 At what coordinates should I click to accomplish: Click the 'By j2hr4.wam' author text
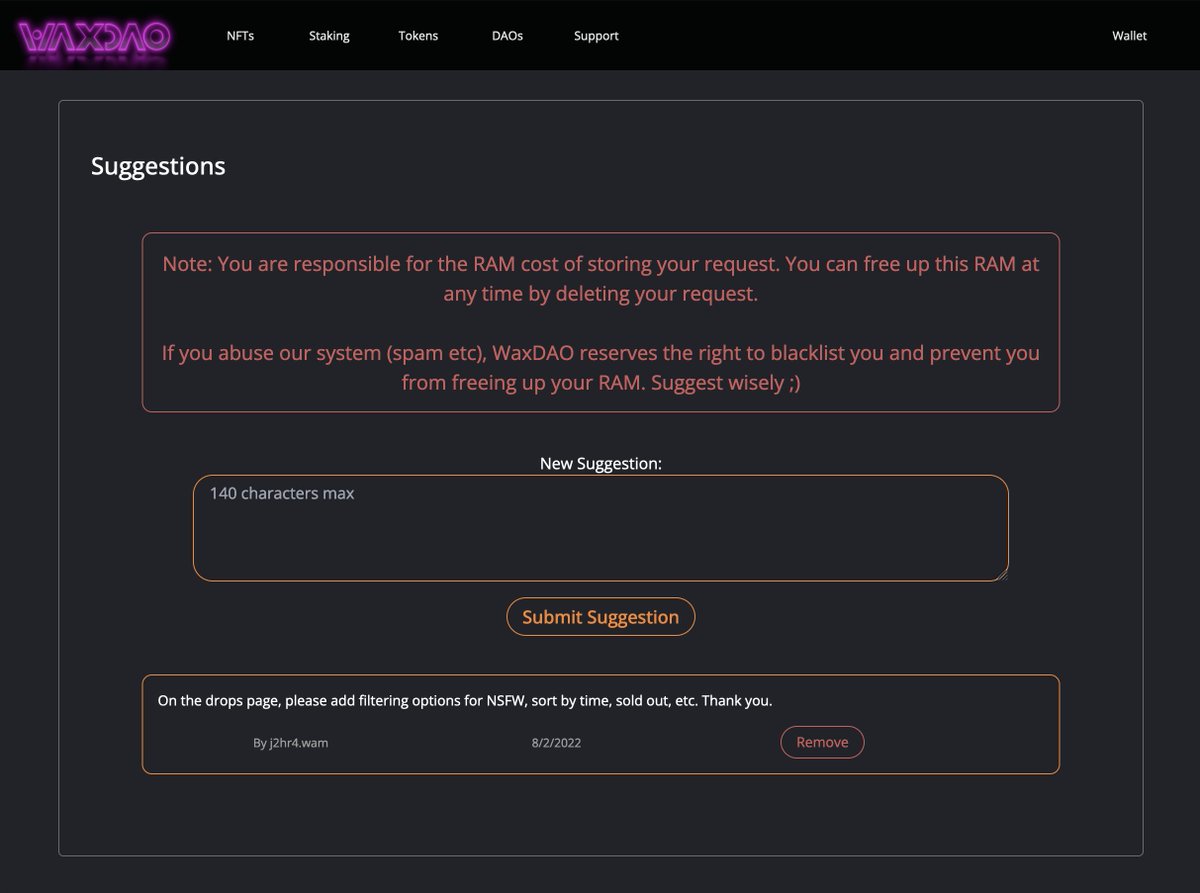291,743
